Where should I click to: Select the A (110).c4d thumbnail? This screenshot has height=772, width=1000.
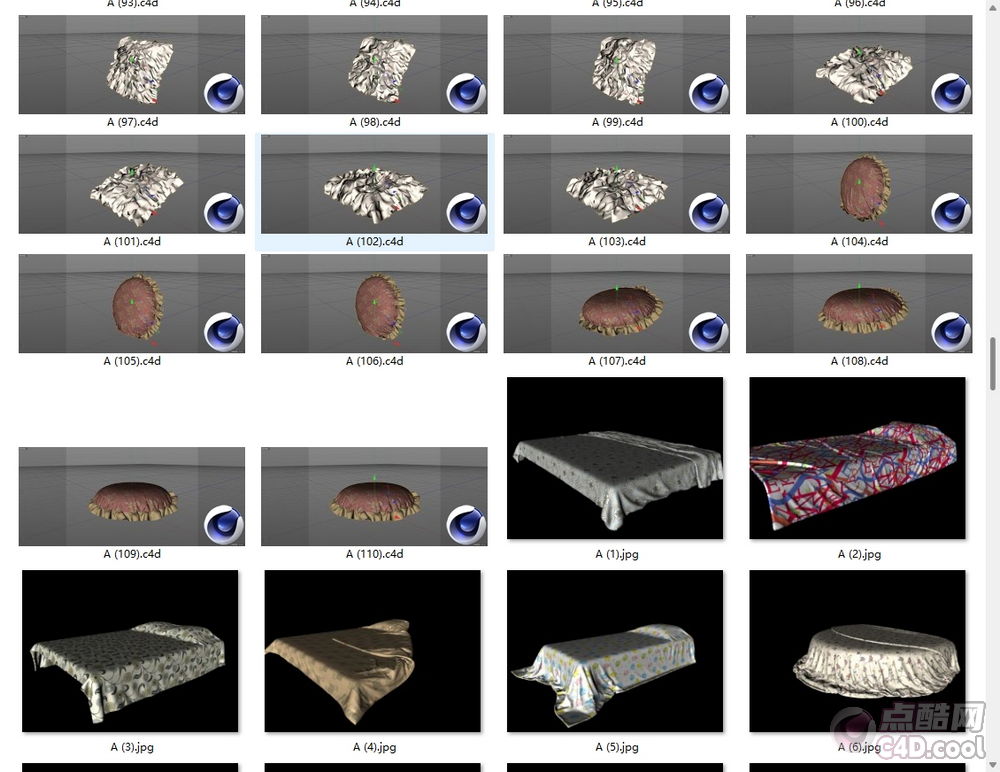point(374,496)
